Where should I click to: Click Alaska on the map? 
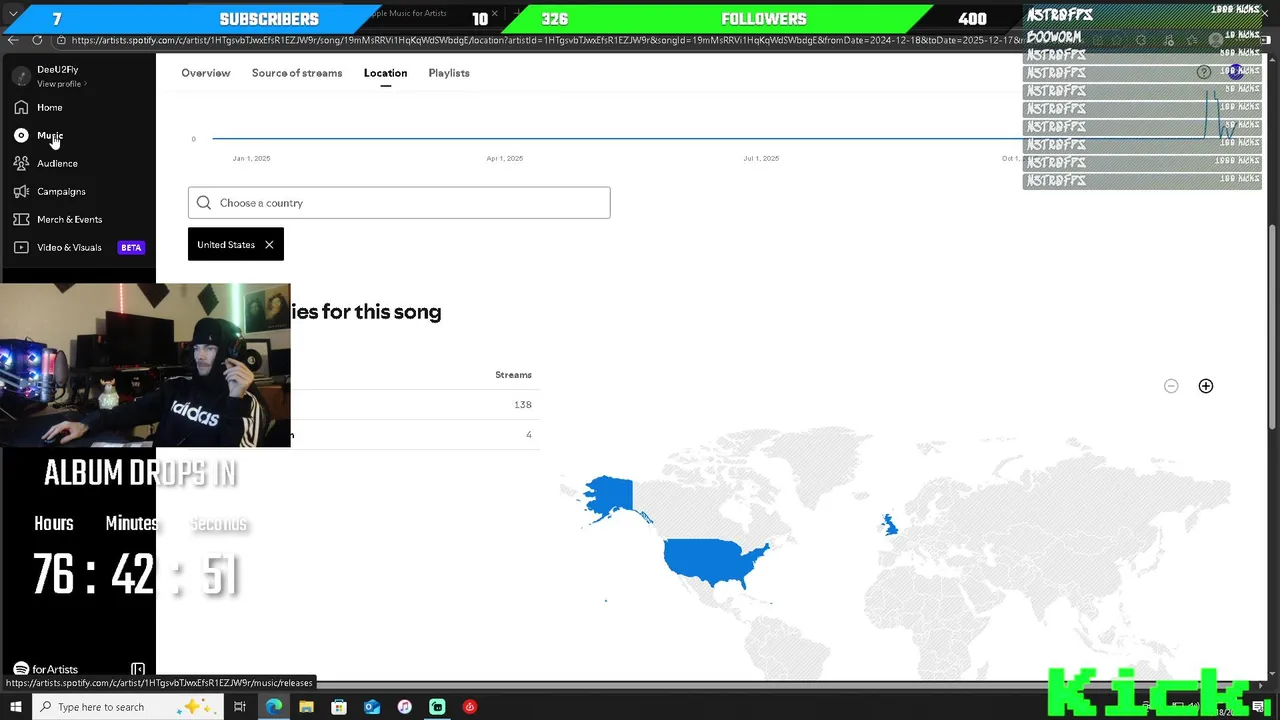pyautogui.click(x=610, y=496)
